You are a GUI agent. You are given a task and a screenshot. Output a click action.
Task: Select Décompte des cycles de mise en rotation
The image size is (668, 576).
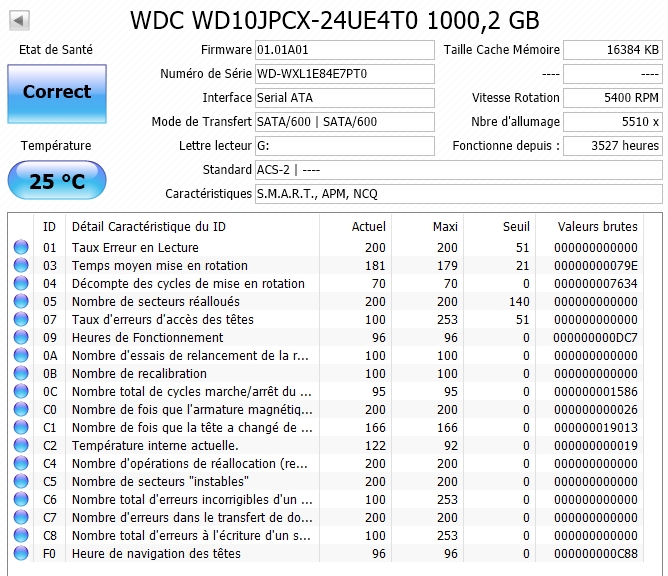[x=325, y=283]
